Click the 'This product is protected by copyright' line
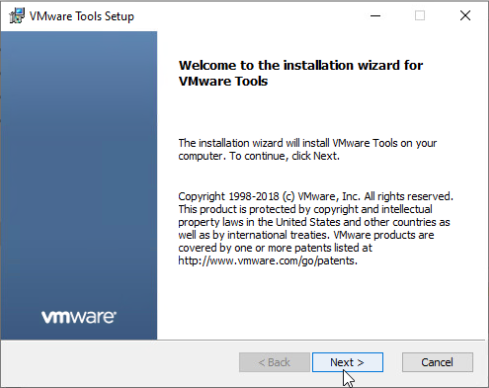The image size is (489, 388). pyautogui.click(x=305, y=209)
